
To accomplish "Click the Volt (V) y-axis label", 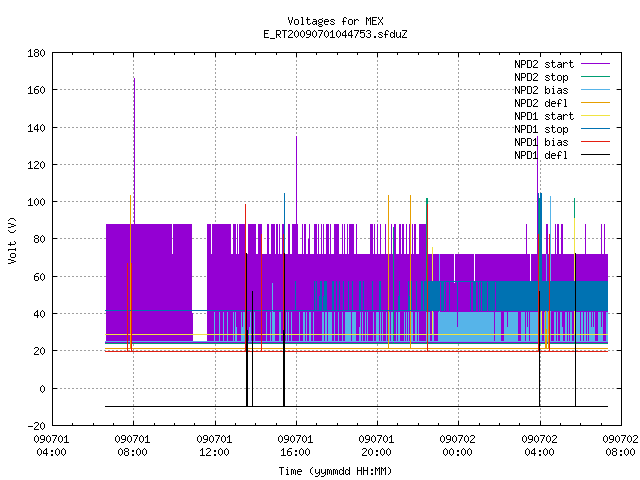I will coord(12,240).
